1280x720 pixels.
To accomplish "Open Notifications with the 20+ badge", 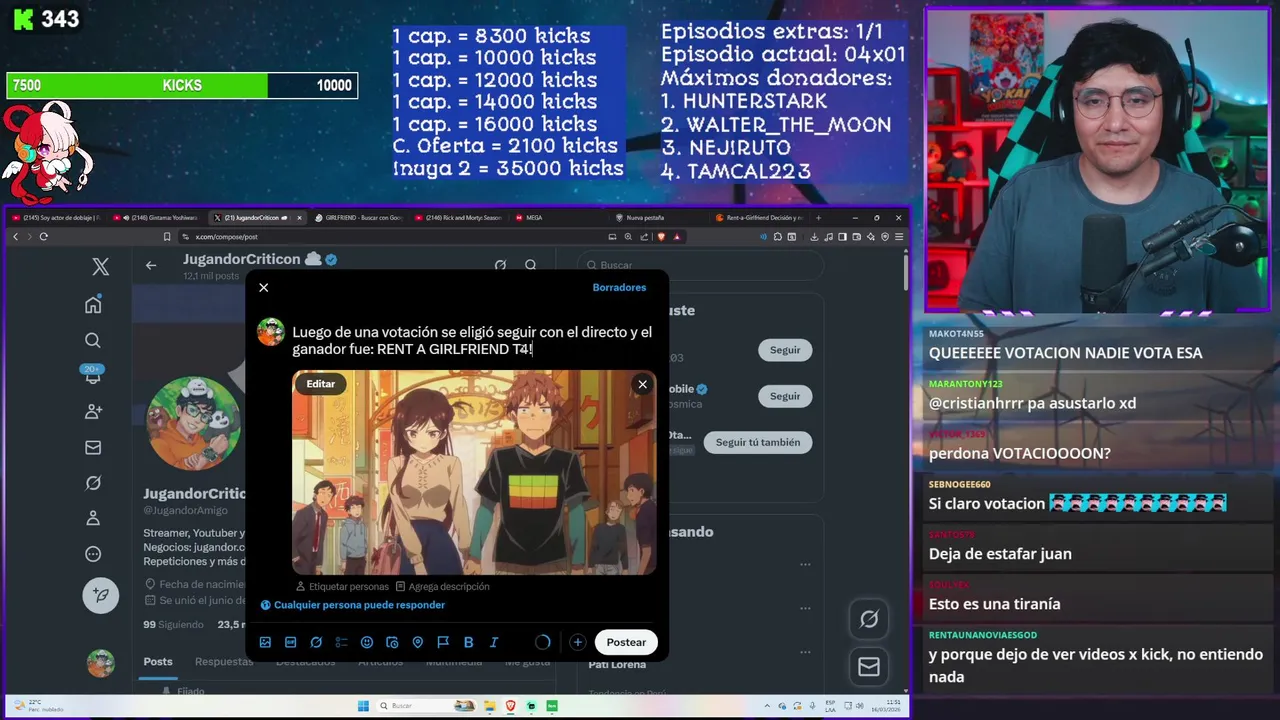I will tap(93, 375).
